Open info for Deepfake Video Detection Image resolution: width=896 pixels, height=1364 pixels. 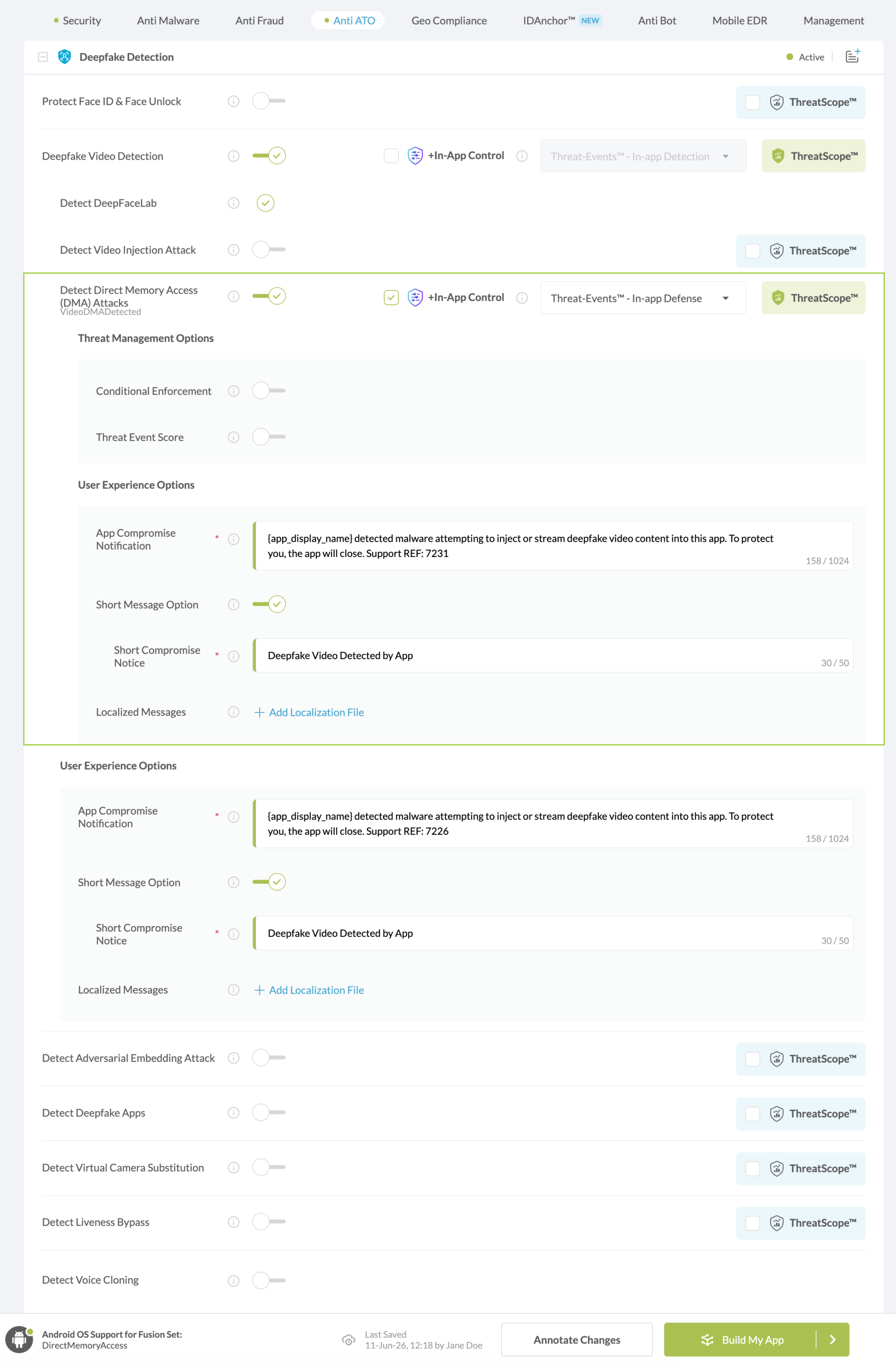tap(234, 156)
